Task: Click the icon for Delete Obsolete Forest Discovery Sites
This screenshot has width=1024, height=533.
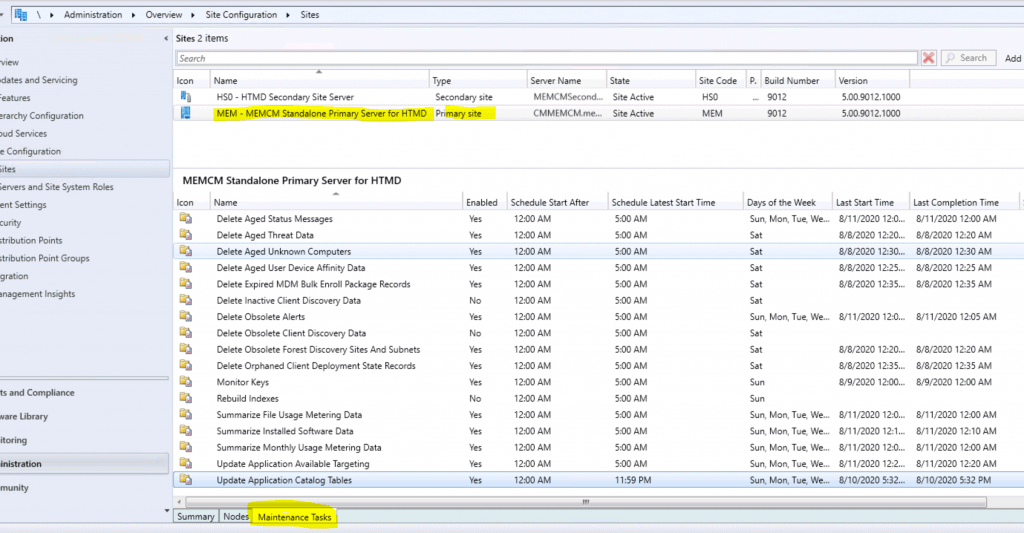Action: pyautogui.click(x=185, y=349)
